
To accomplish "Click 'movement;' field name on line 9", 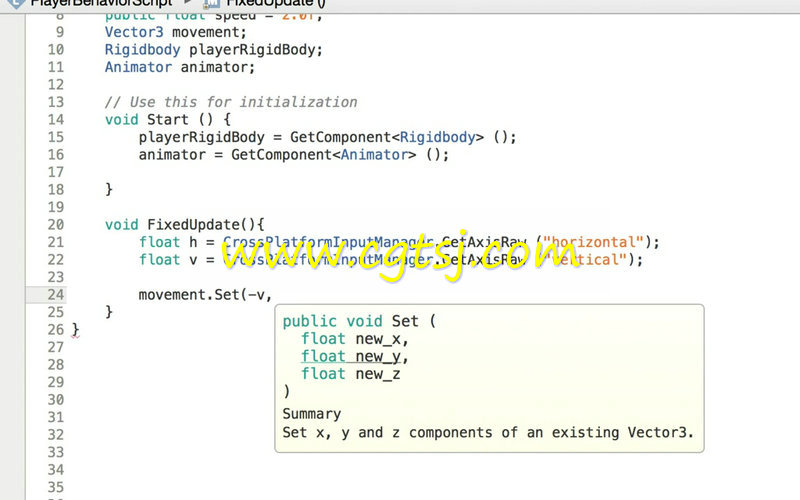I will click(209, 32).
